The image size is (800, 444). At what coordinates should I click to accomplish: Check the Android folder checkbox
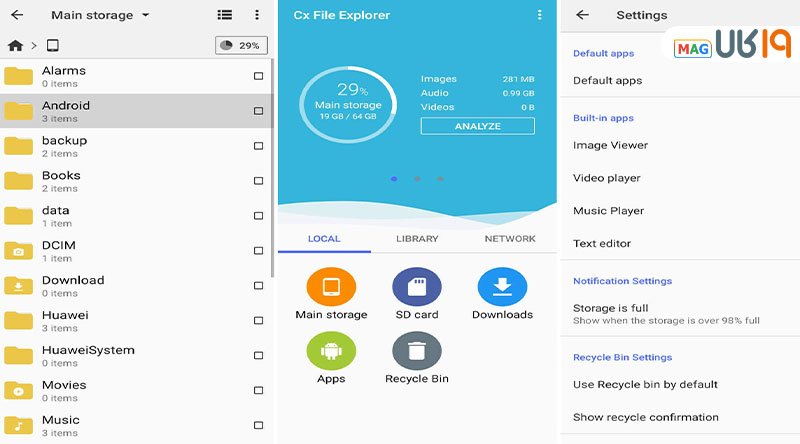[x=259, y=111]
